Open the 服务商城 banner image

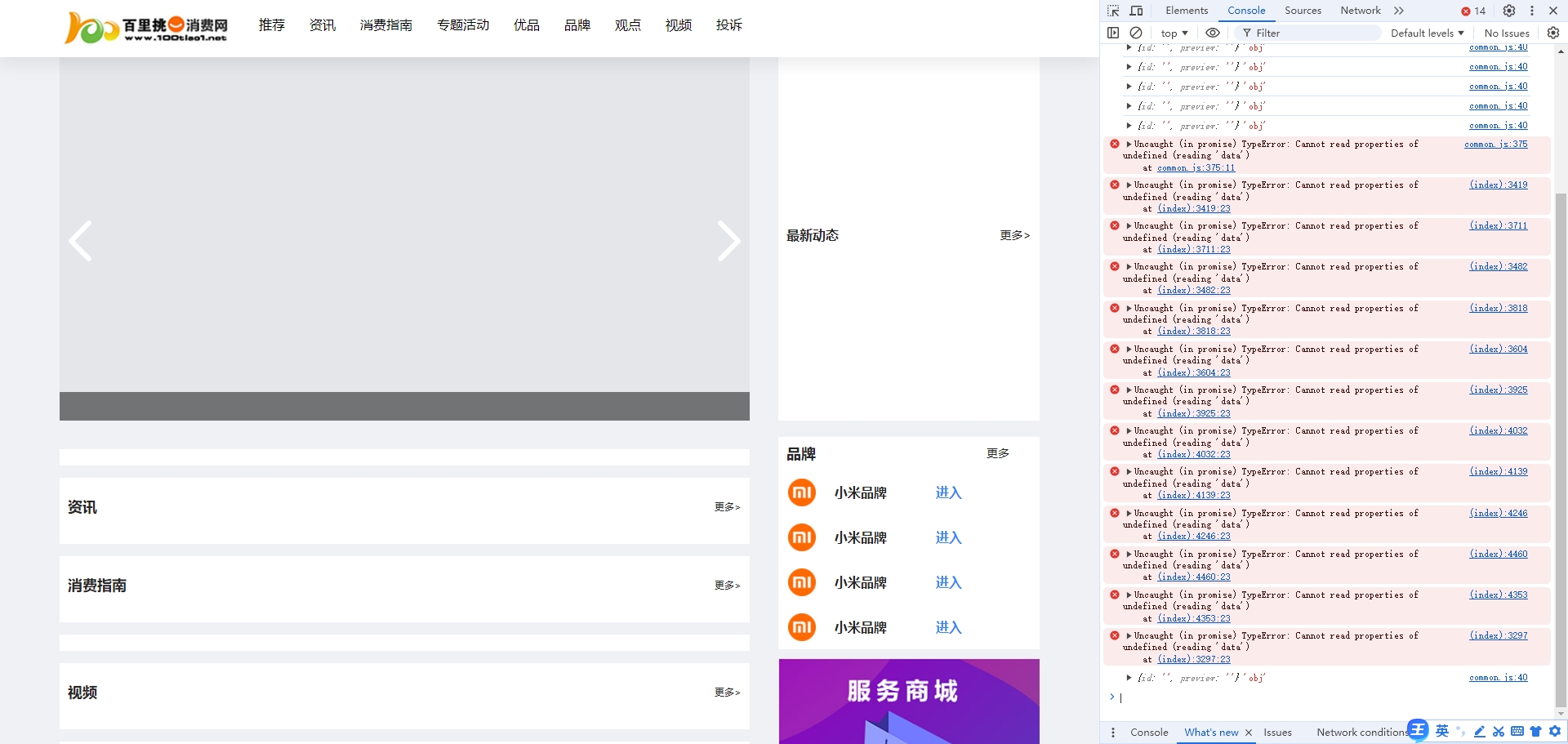point(909,702)
